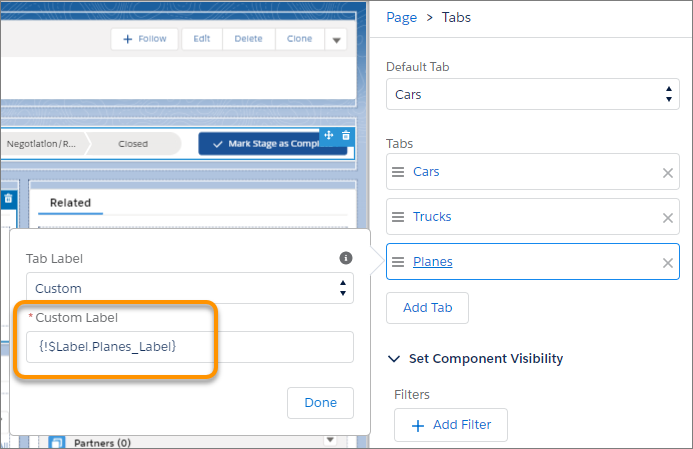
Task: Open the Tab Label Custom dropdown
Action: click(190, 288)
